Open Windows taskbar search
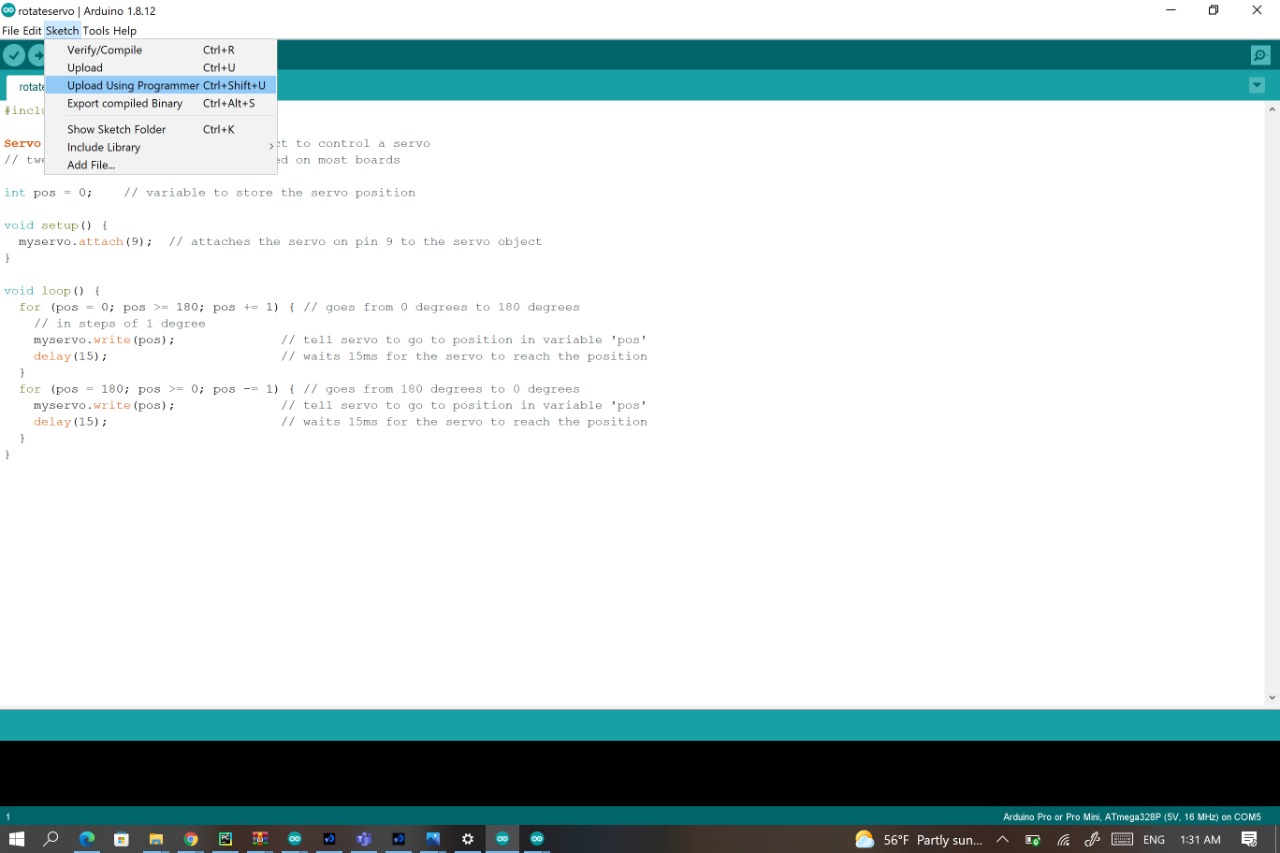The height and width of the screenshot is (853, 1280). click(x=51, y=839)
